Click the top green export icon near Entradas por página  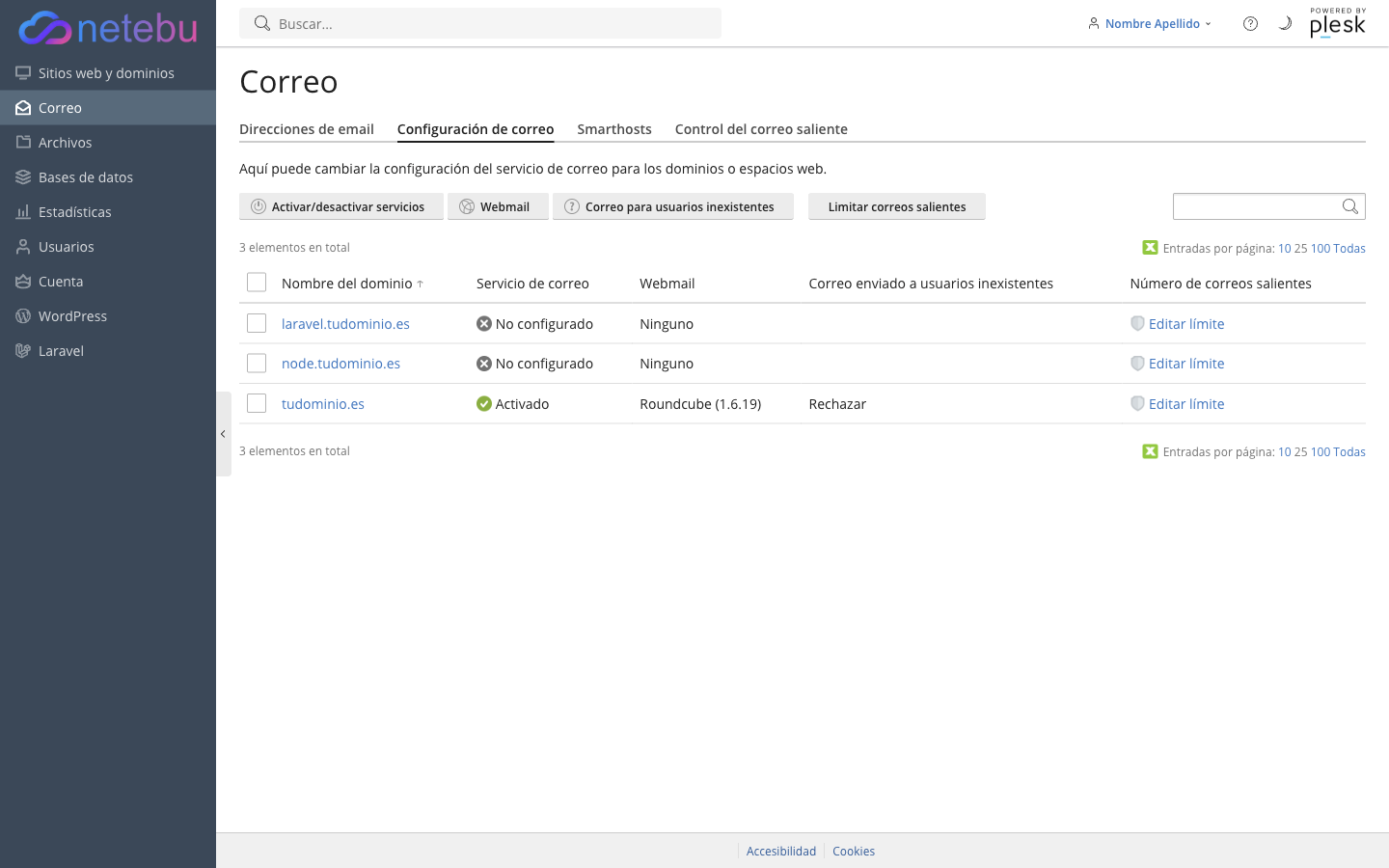[1150, 248]
